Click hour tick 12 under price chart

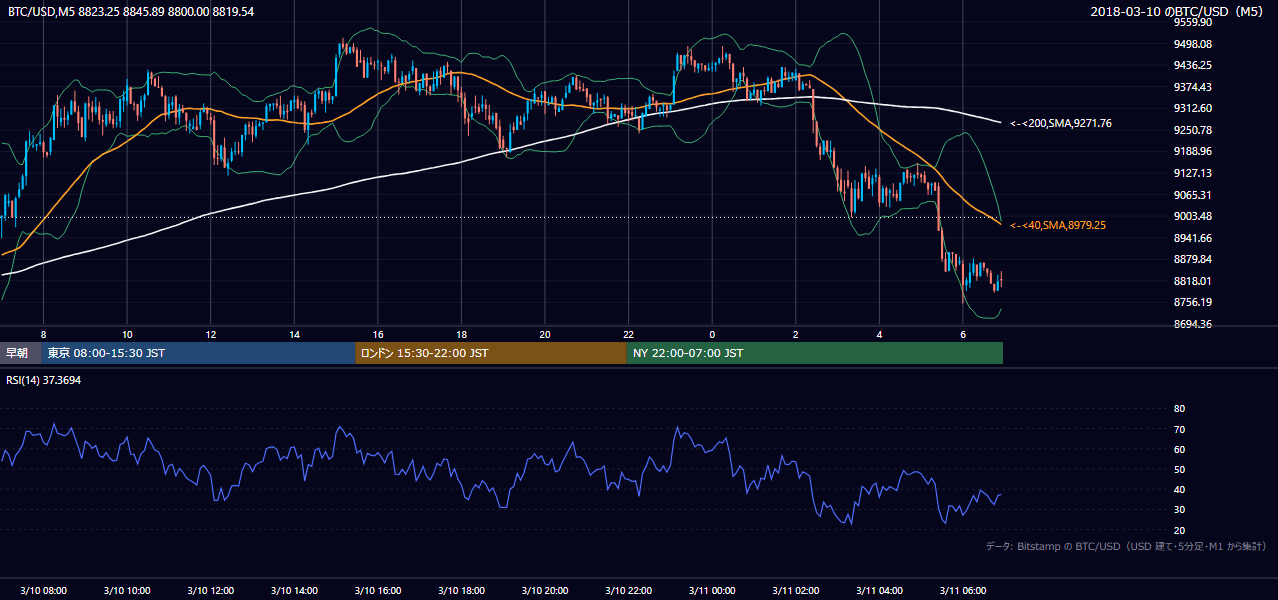(x=210, y=333)
